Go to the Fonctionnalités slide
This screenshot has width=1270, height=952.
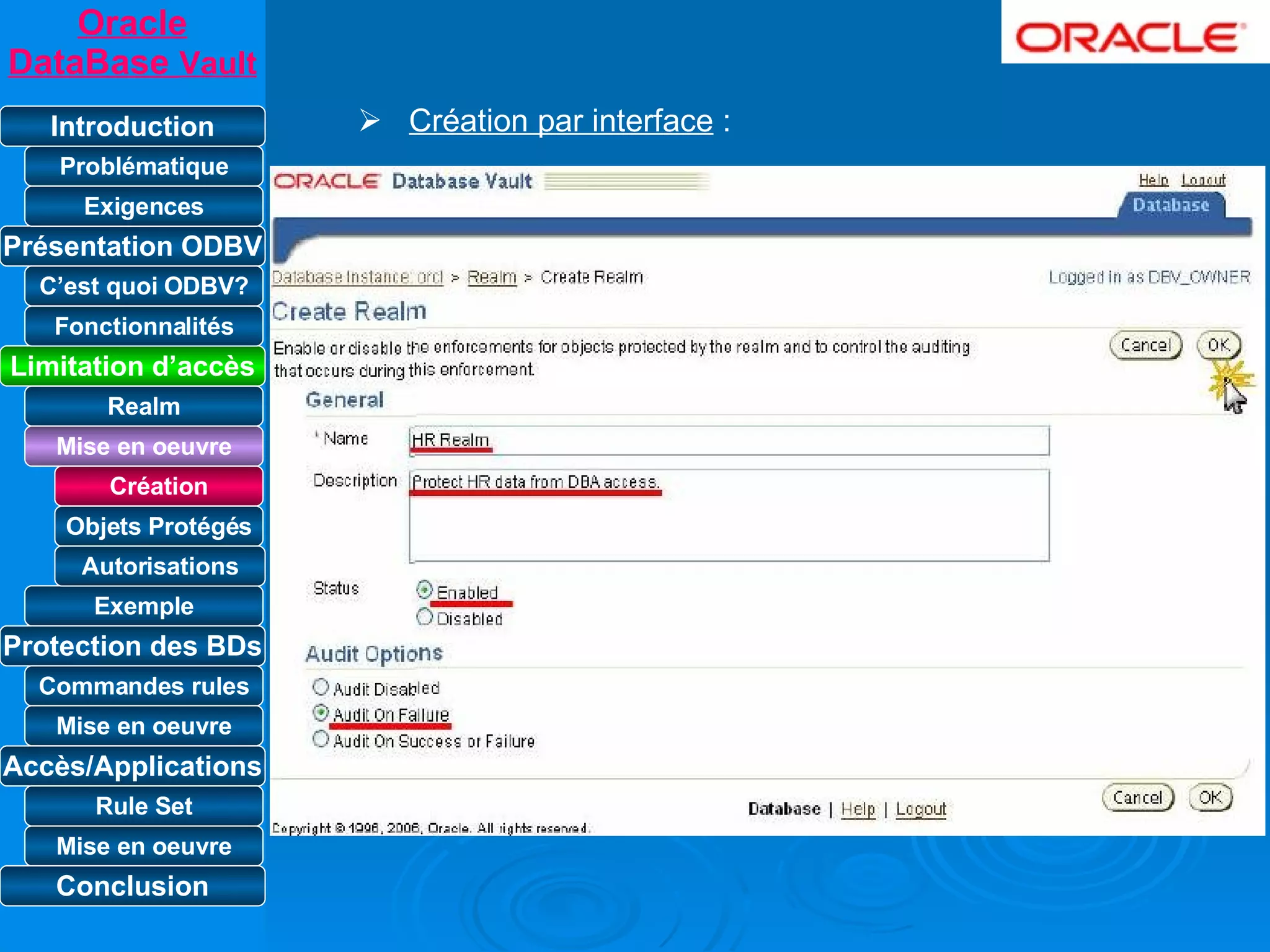pos(144,326)
